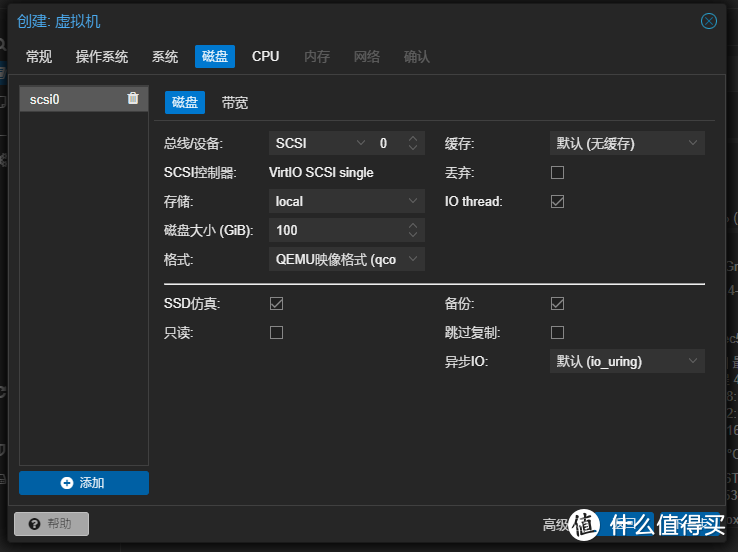
Task: Expand the QEMU image format dropdown
Action: click(x=347, y=260)
